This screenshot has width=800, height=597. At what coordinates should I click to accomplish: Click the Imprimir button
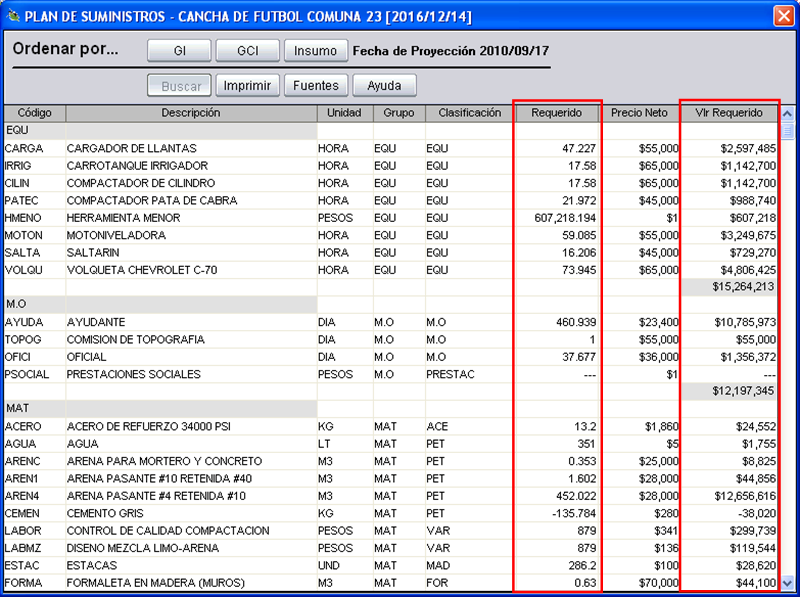[247, 86]
